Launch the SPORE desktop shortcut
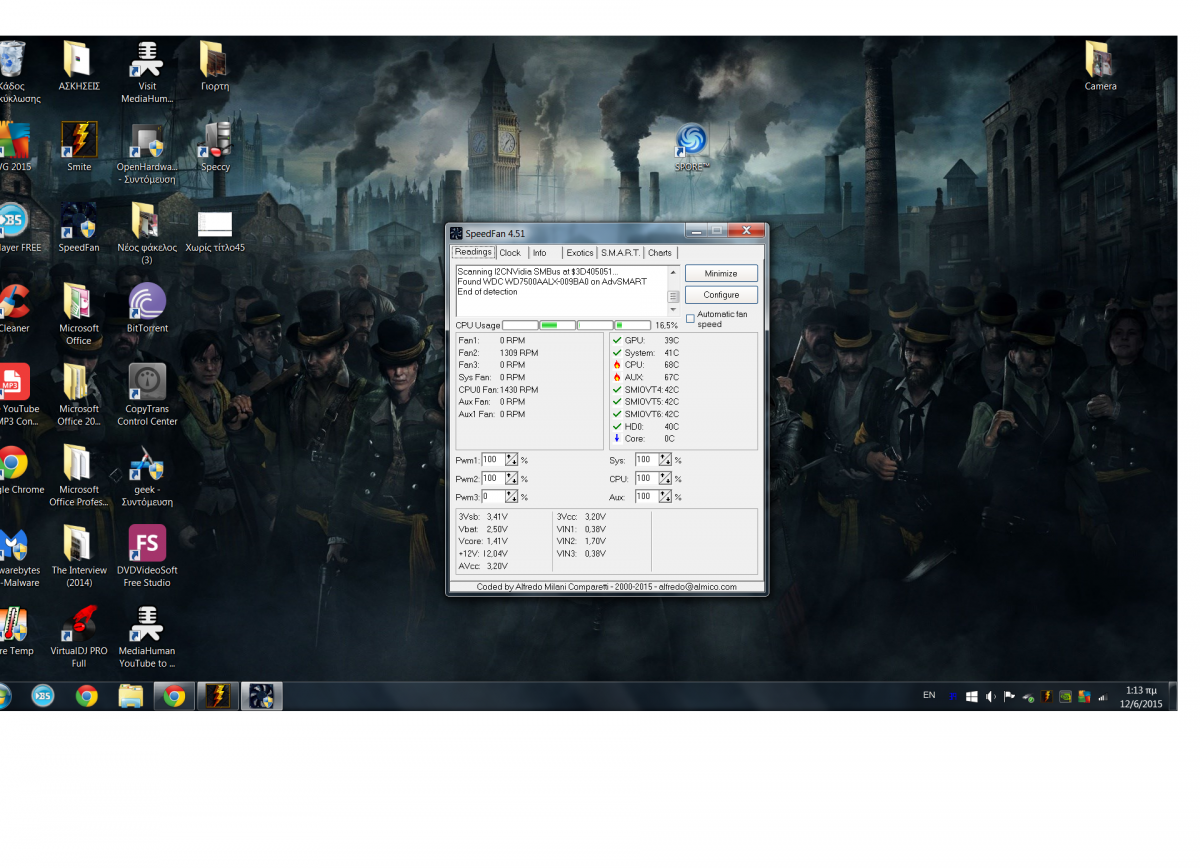The width and height of the screenshot is (1200, 868). pyautogui.click(x=691, y=147)
